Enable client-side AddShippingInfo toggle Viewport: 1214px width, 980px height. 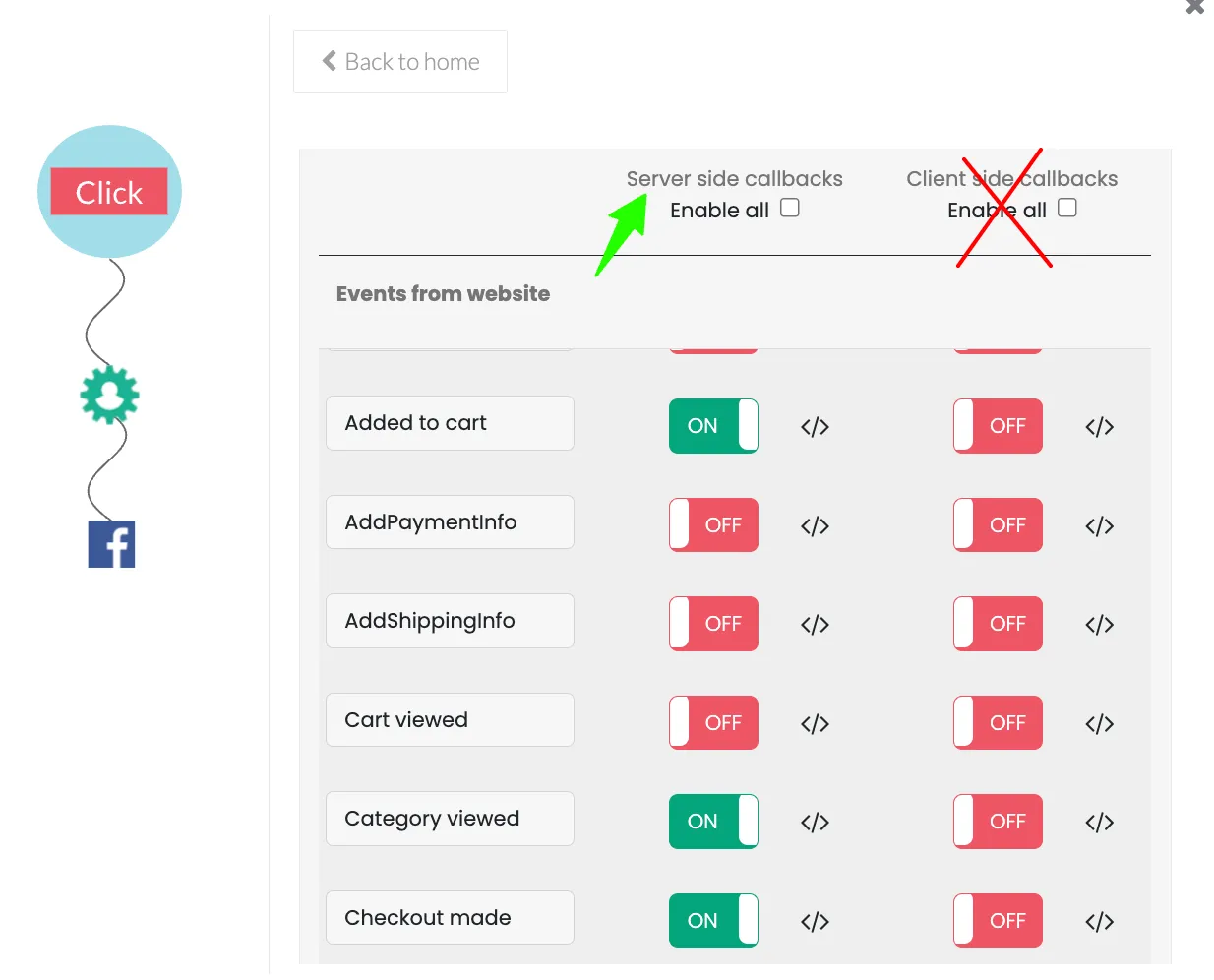tap(998, 624)
